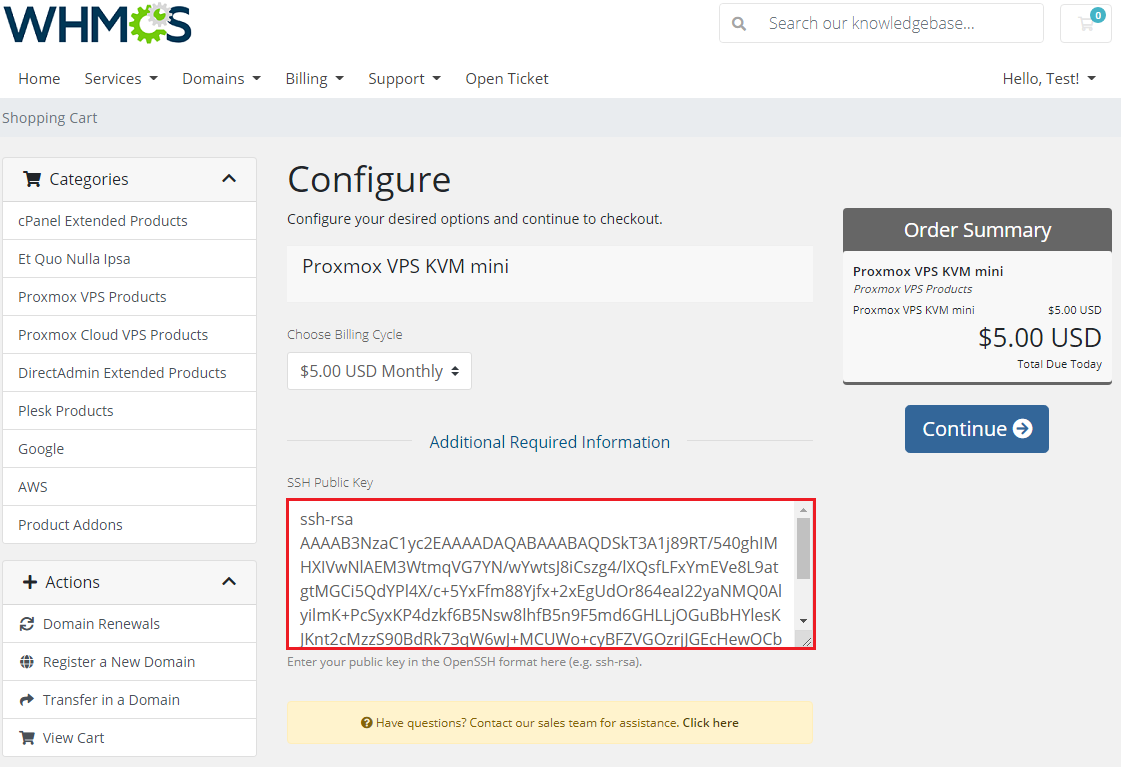Click the 'Total Due Today' label
The height and width of the screenshot is (767, 1121).
1060,364
